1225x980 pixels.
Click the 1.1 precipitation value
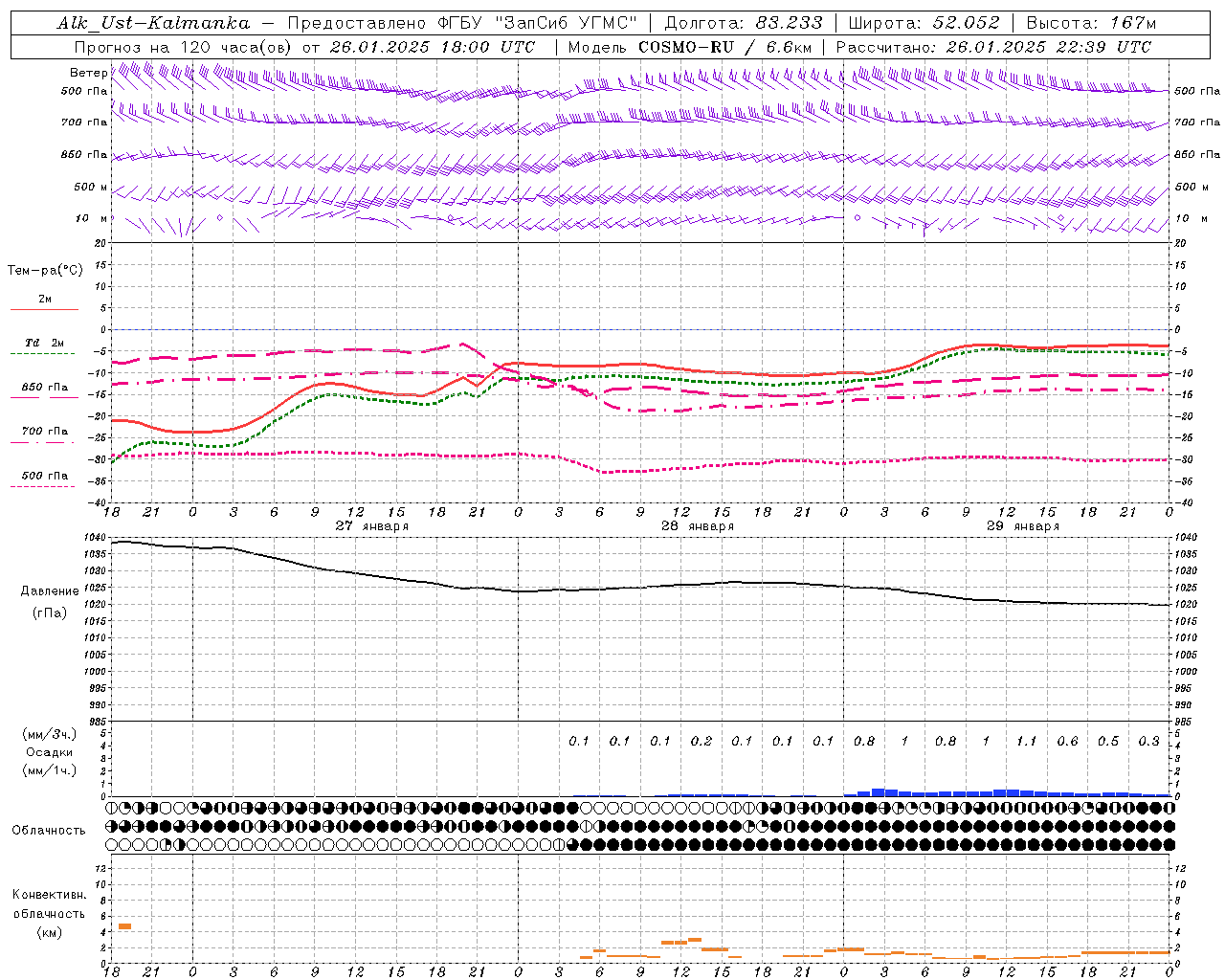(1027, 742)
